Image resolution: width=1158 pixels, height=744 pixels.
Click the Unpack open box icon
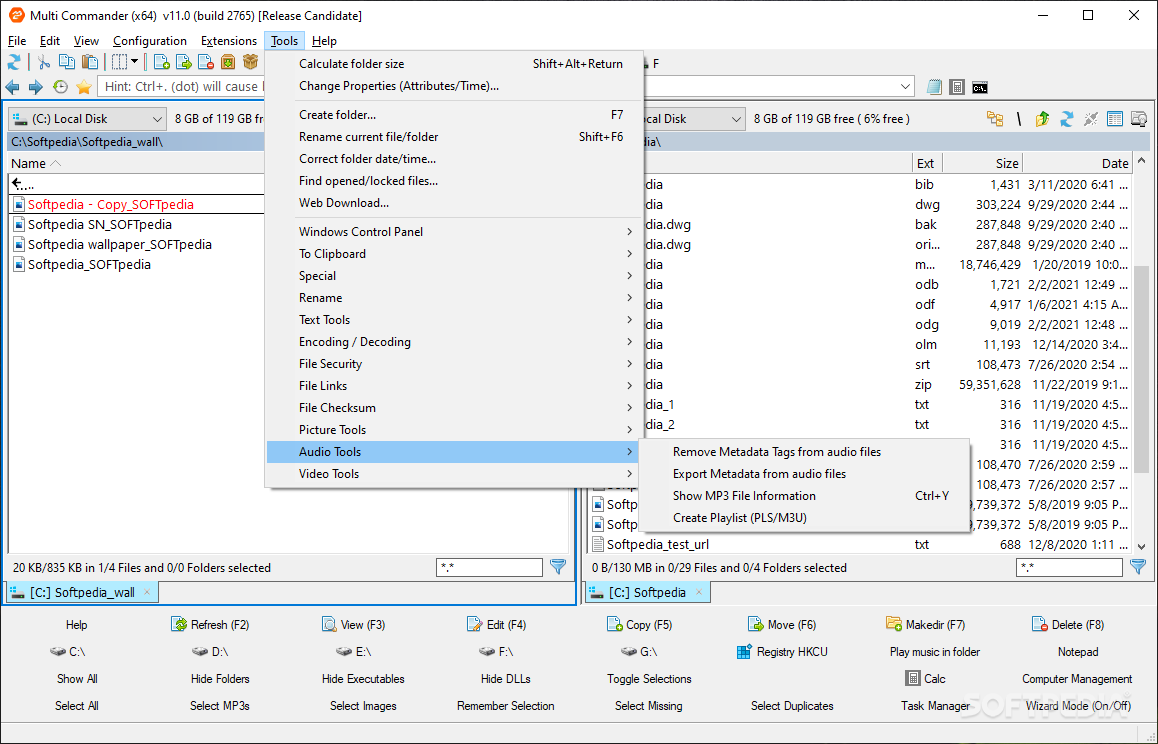(x=250, y=62)
